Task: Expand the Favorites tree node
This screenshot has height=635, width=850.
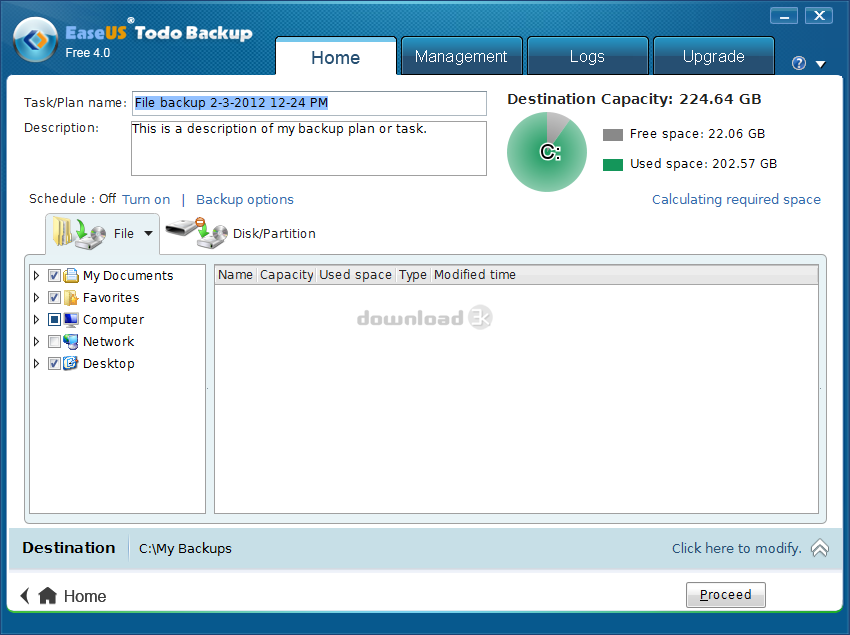Action: point(38,298)
